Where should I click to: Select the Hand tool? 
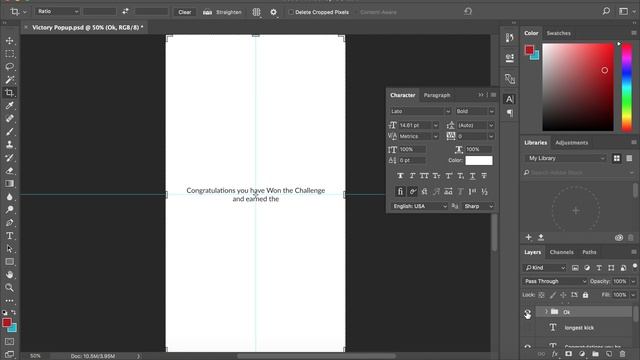click(9, 275)
